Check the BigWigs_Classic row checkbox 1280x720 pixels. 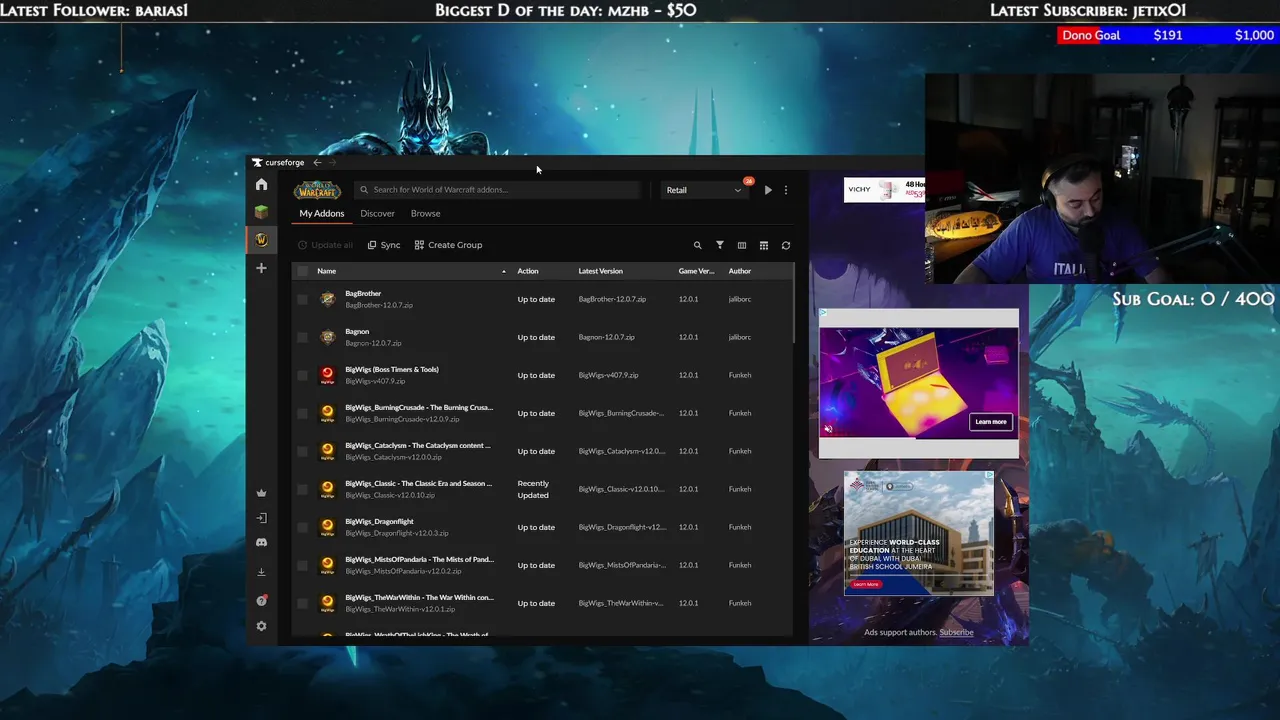[x=302, y=489]
